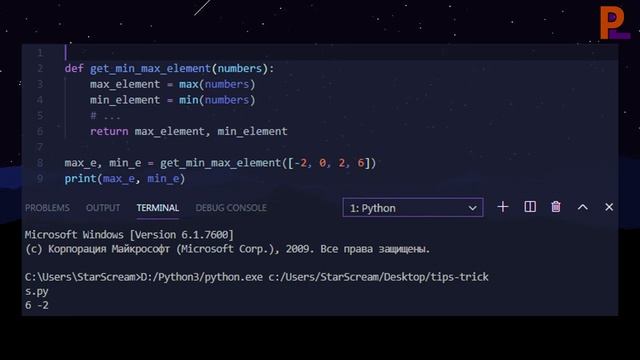
Task: Add a new terminal with the plus icon
Action: (x=503, y=207)
